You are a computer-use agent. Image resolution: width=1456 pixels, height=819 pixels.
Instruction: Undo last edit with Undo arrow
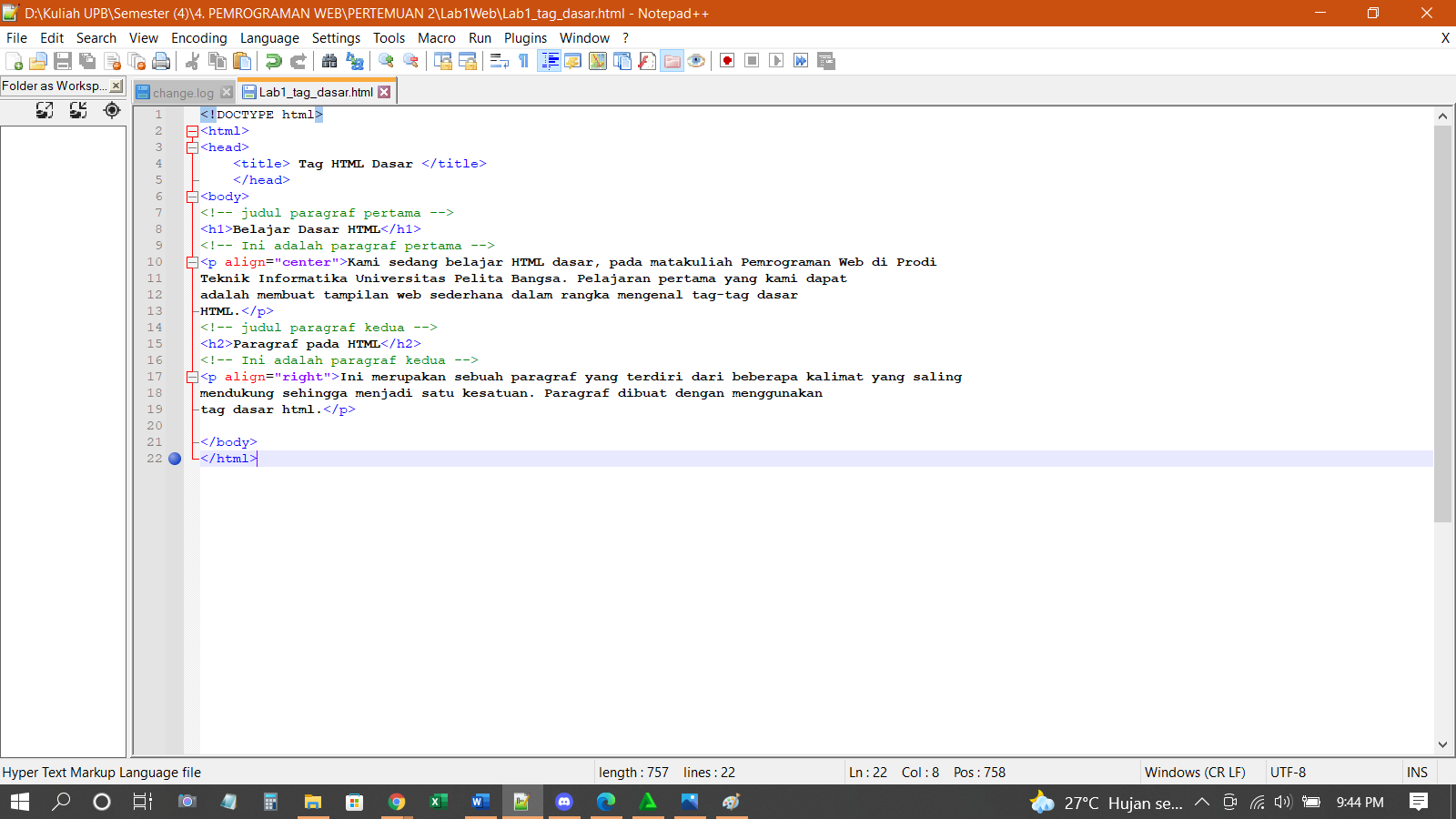click(273, 61)
